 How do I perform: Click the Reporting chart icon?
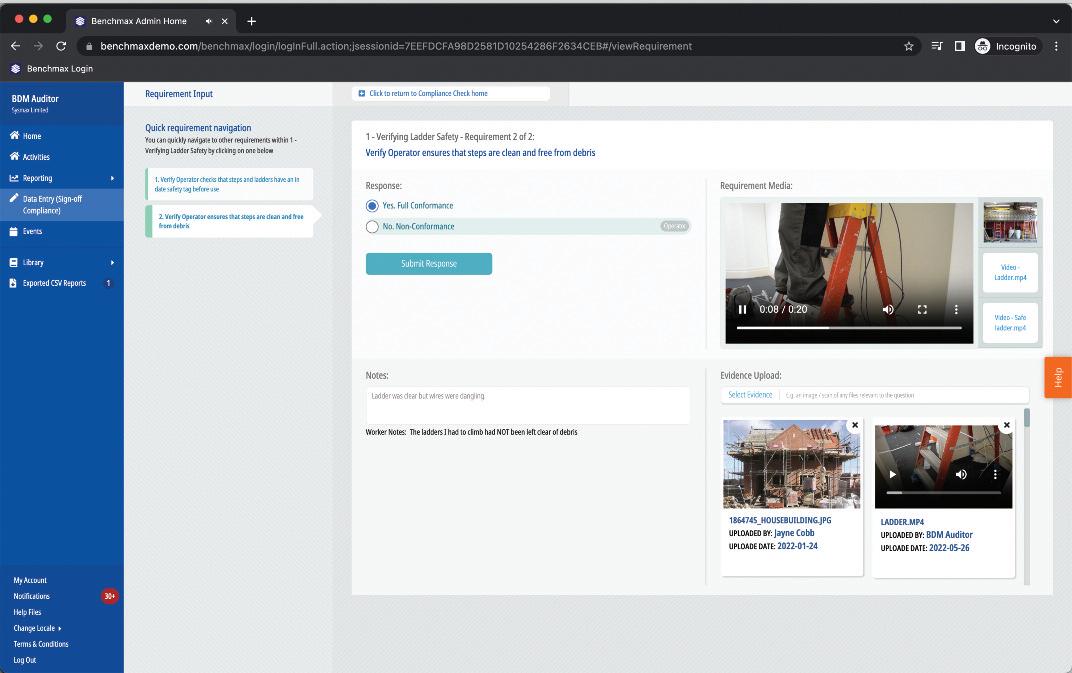click(14, 178)
